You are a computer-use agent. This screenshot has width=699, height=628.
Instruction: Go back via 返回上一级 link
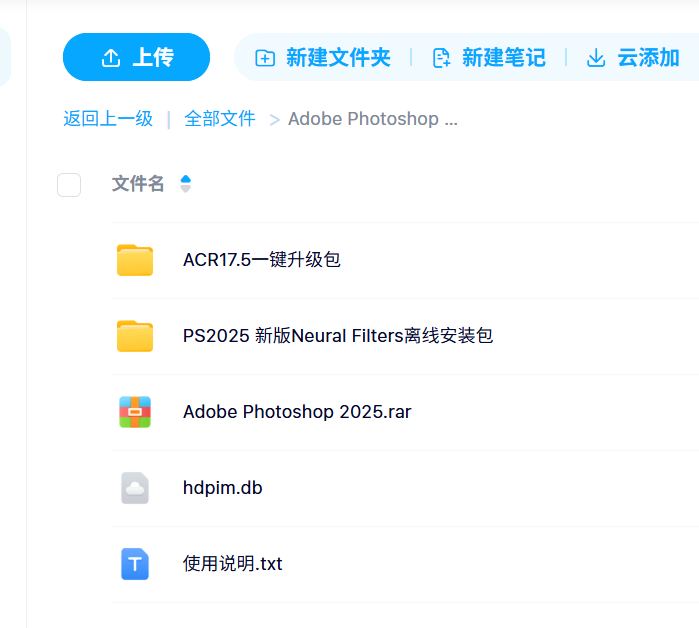(108, 119)
